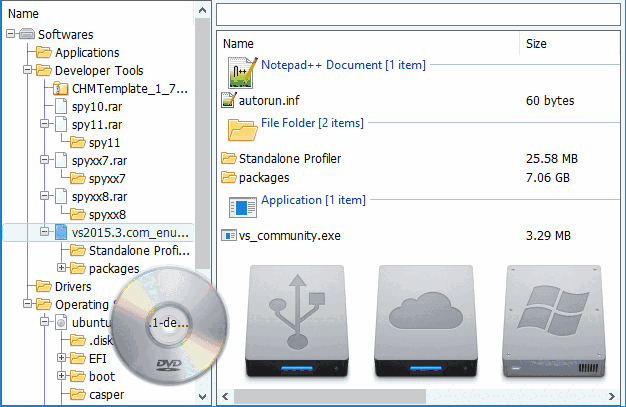This screenshot has height=407, width=626.
Task: Click the horizontal scrollbar left arrow
Action: tap(225, 396)
